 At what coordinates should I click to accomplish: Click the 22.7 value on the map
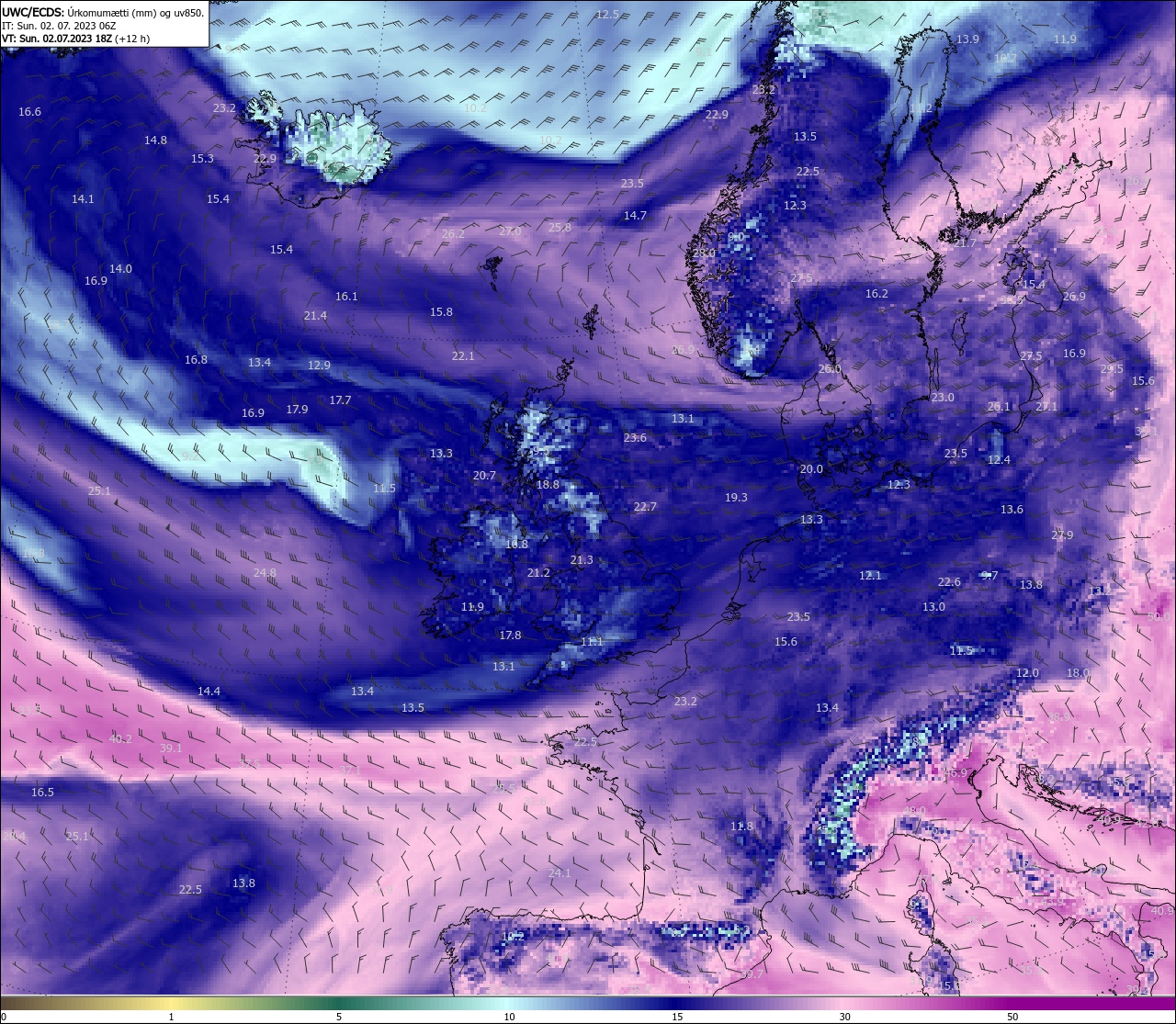[x=645, y=506]
